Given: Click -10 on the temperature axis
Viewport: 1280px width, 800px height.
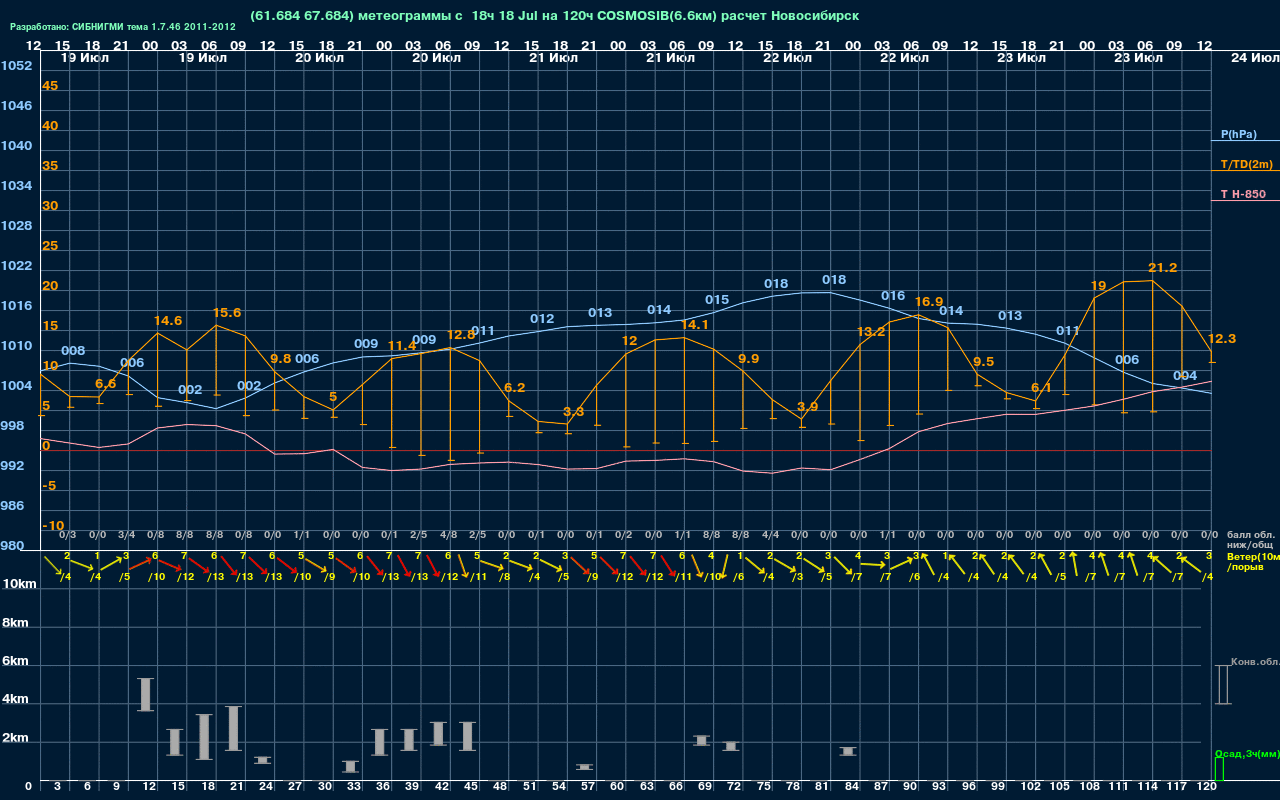Looking at the screenshot, I should click(54, 526).
